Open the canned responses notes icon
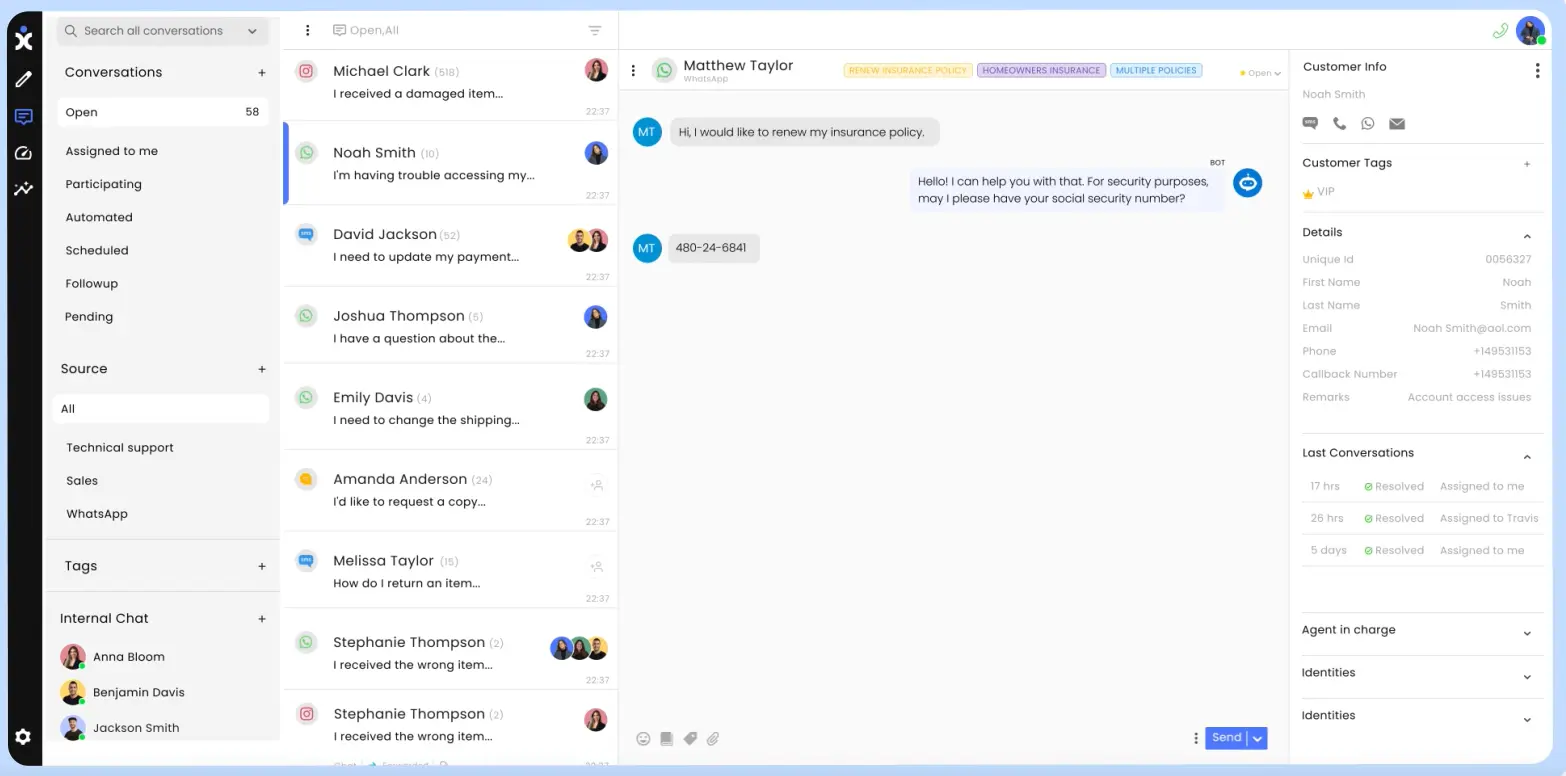This screenshot has width=1566, height=776. (666, 738)
